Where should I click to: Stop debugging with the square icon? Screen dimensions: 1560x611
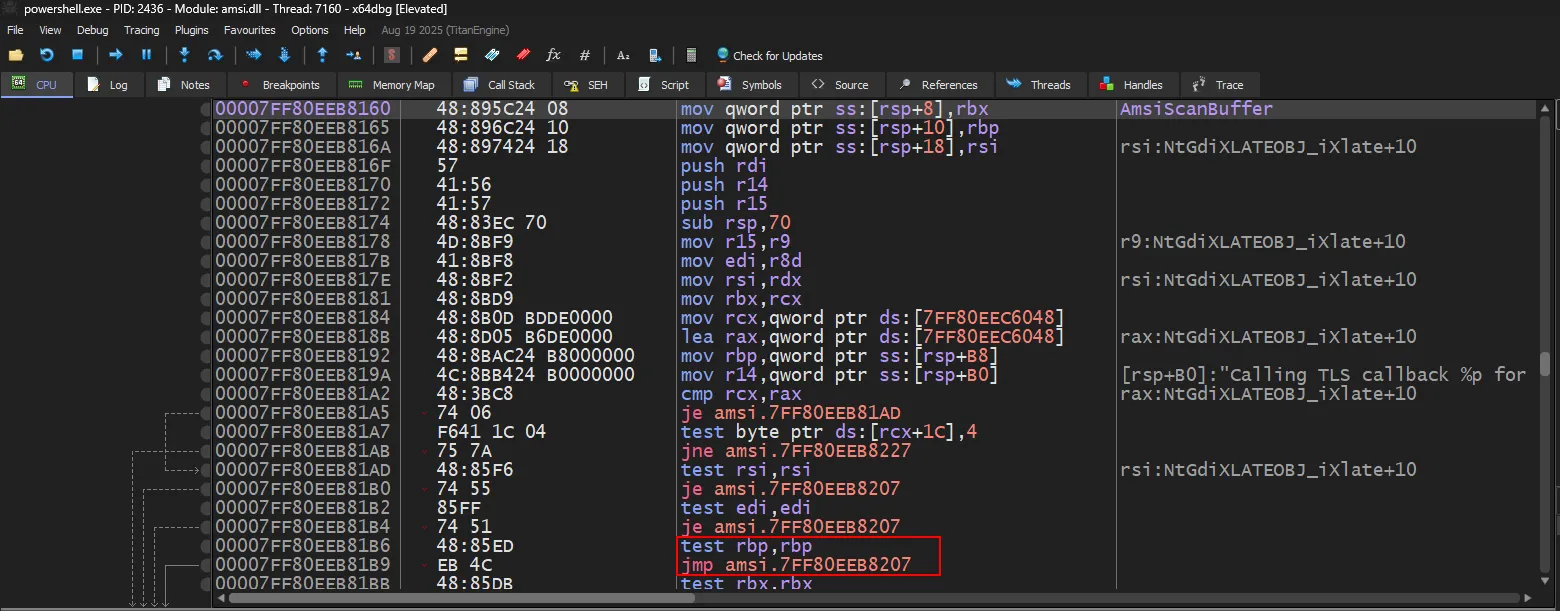coord(77,55)
